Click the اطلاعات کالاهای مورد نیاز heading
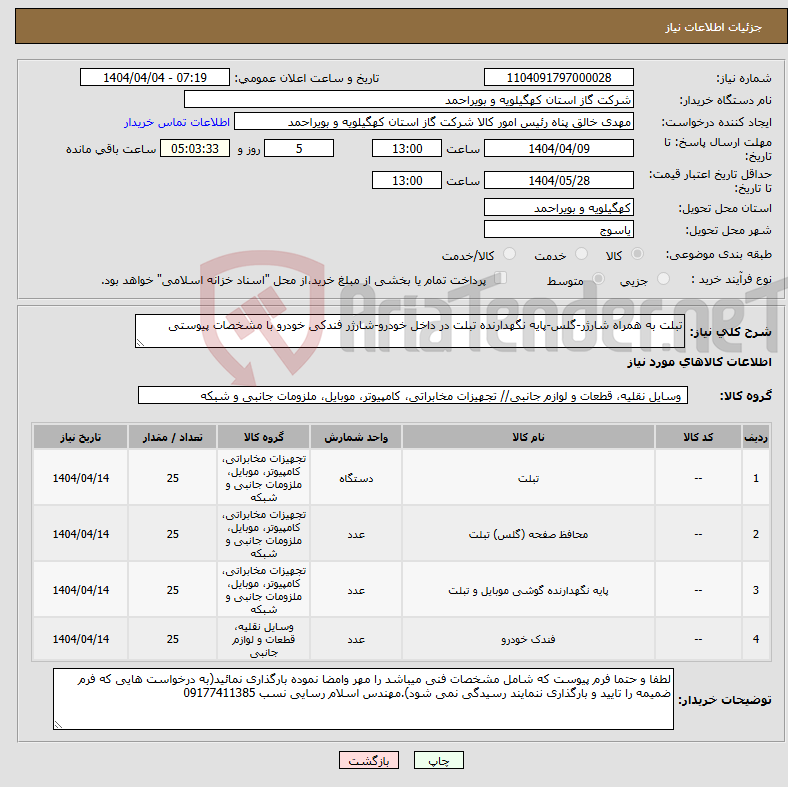The width and height of the screenshot is (788, 787). pyautogui.click(x=699, y=362)
